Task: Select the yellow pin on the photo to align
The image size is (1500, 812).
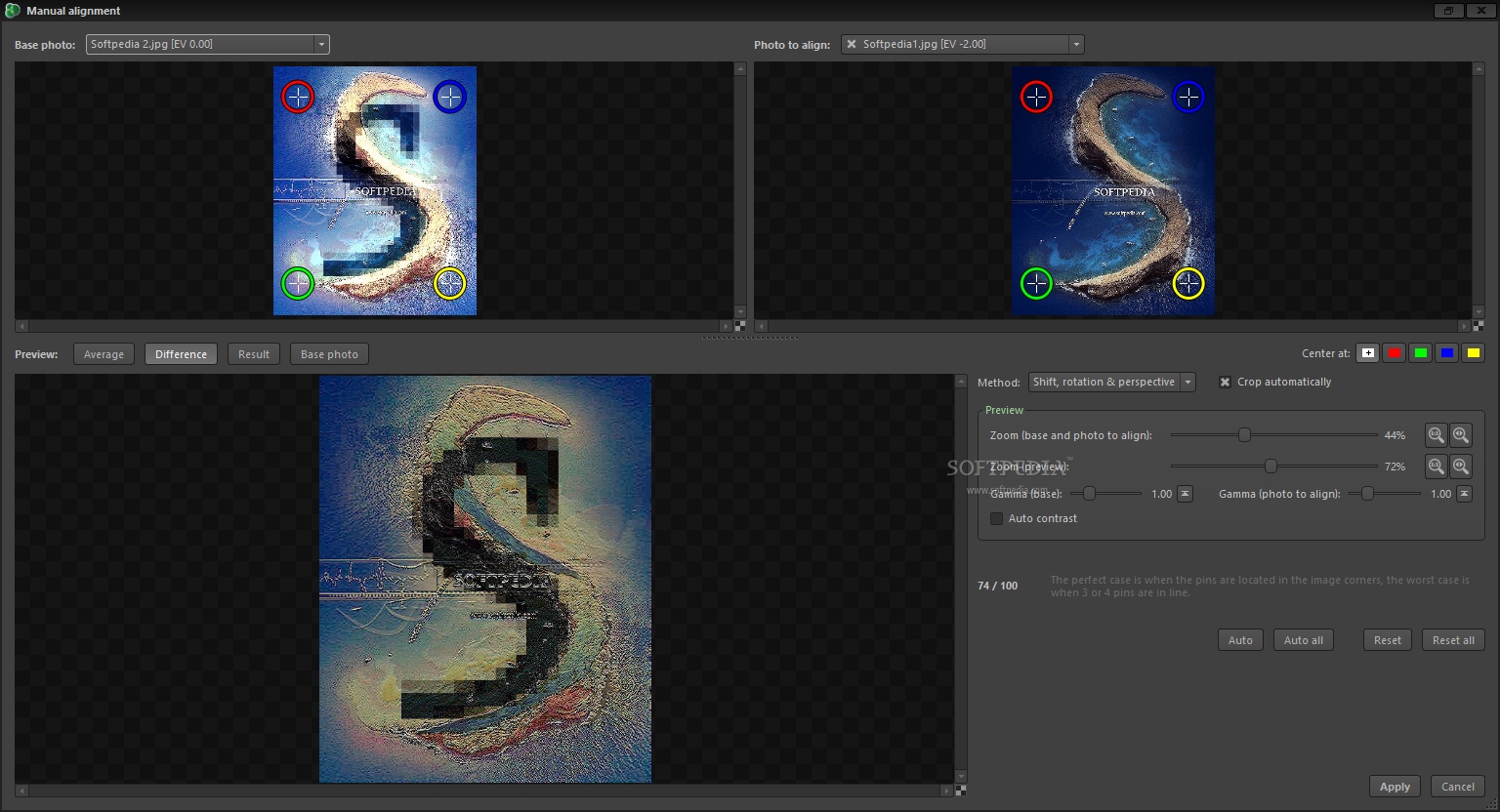Action: click(1188, 283)
